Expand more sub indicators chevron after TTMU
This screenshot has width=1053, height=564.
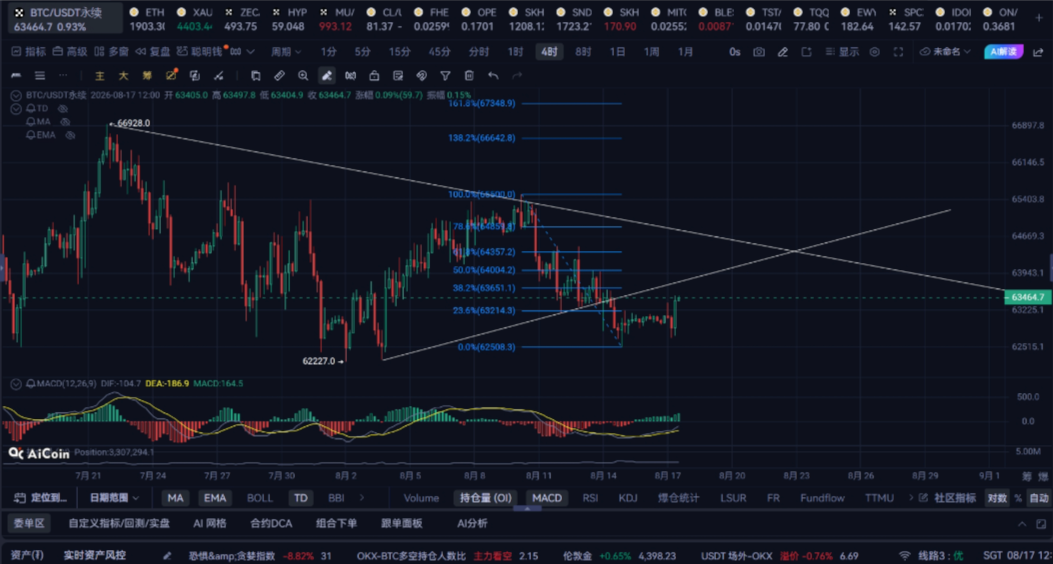coord(911,498)
